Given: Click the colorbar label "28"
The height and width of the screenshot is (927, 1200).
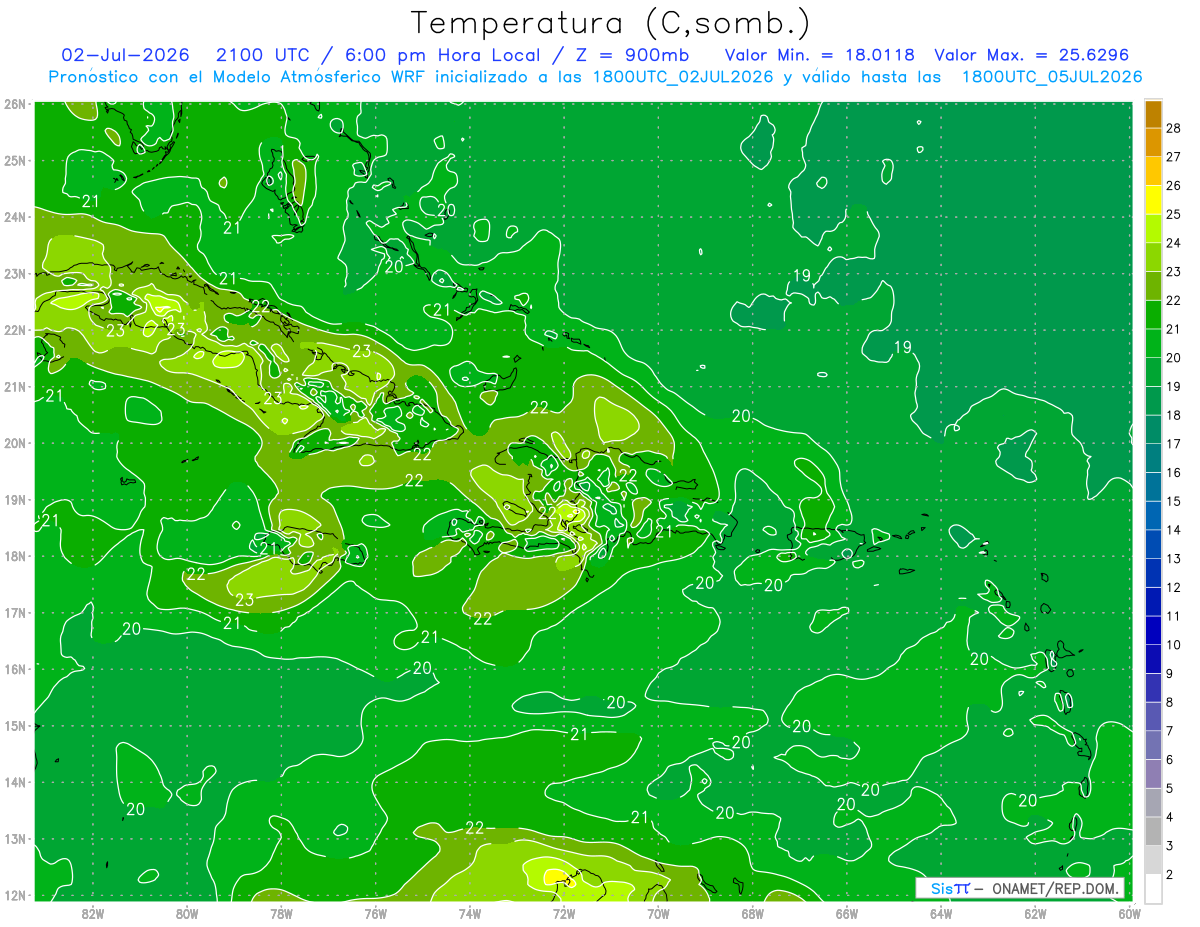Looking at the screenshot, I should [1175, 127].
